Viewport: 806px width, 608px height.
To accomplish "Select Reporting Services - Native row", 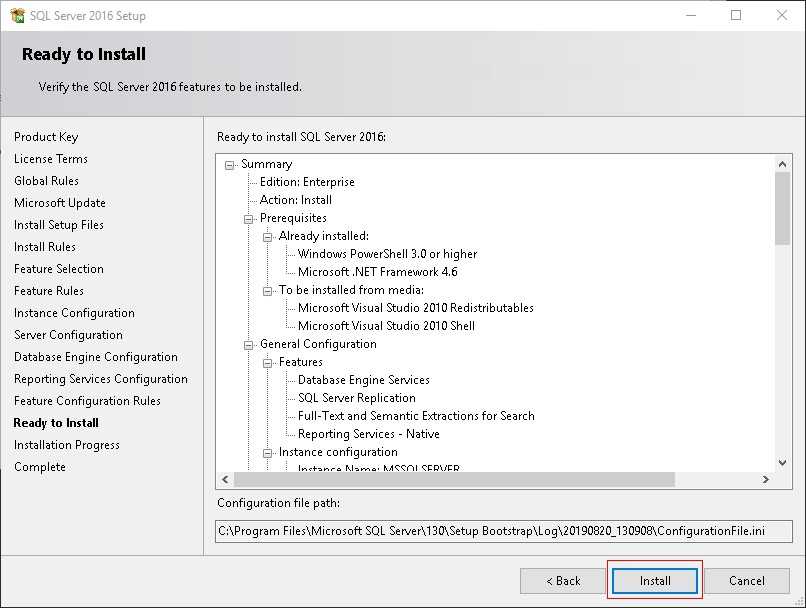I will tap(369, 434).
